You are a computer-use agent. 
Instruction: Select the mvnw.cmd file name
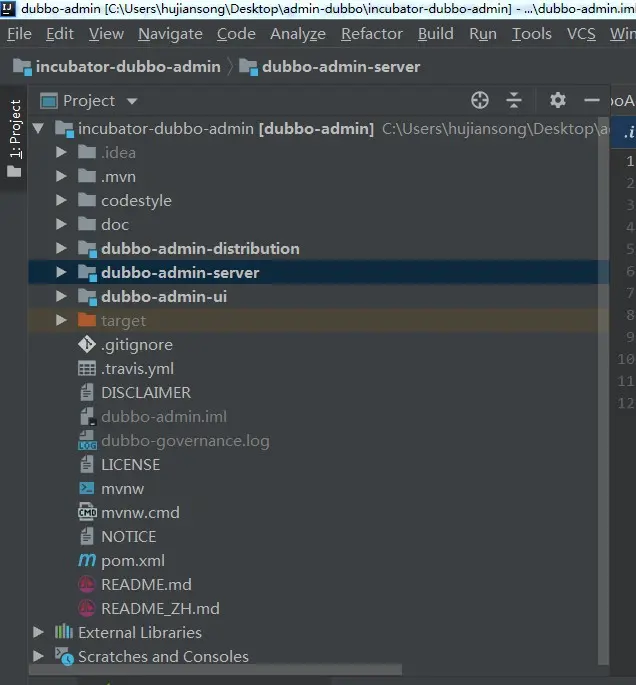(140, 512)
